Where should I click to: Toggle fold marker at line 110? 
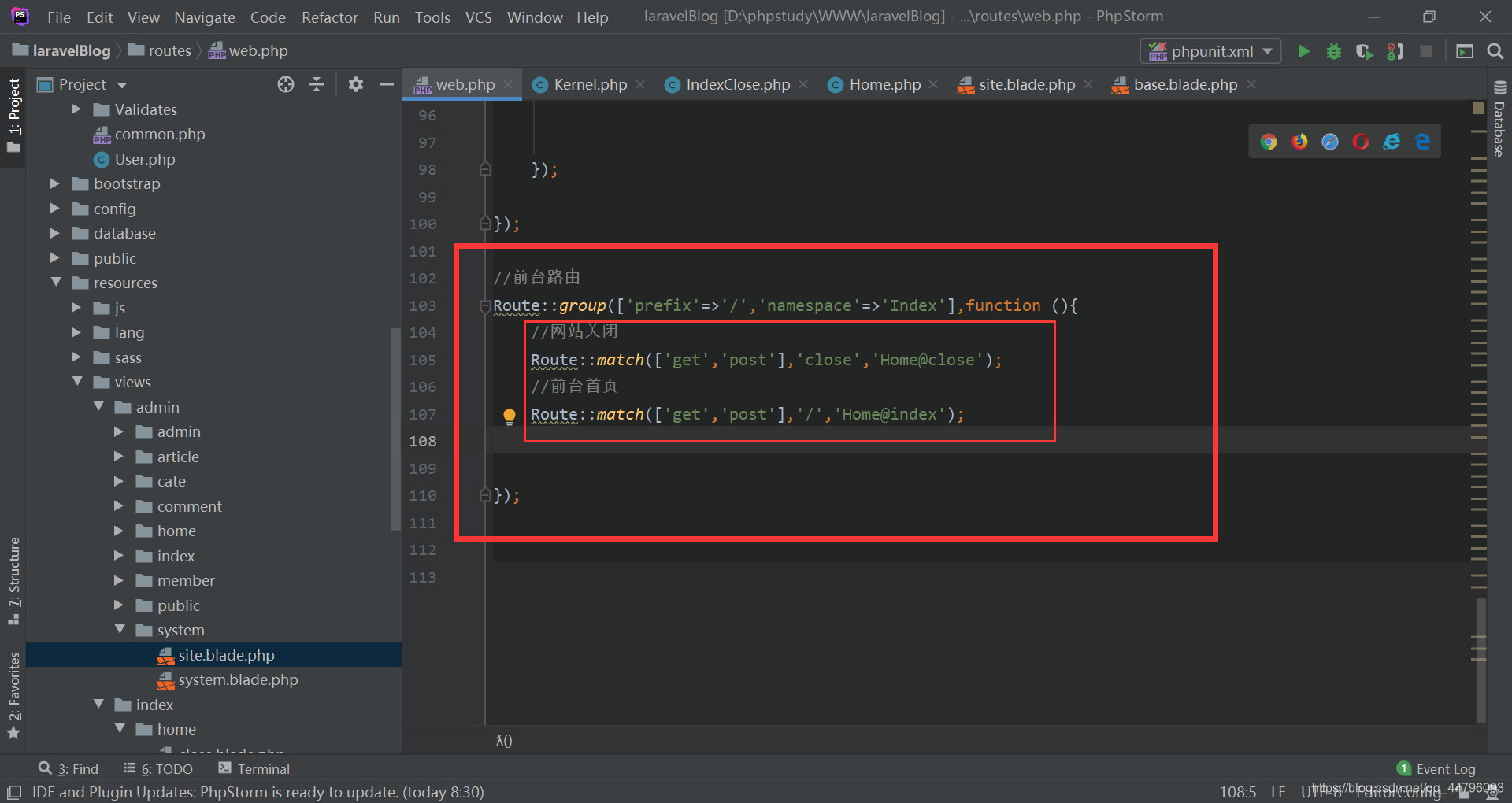[x=485, y=495]
